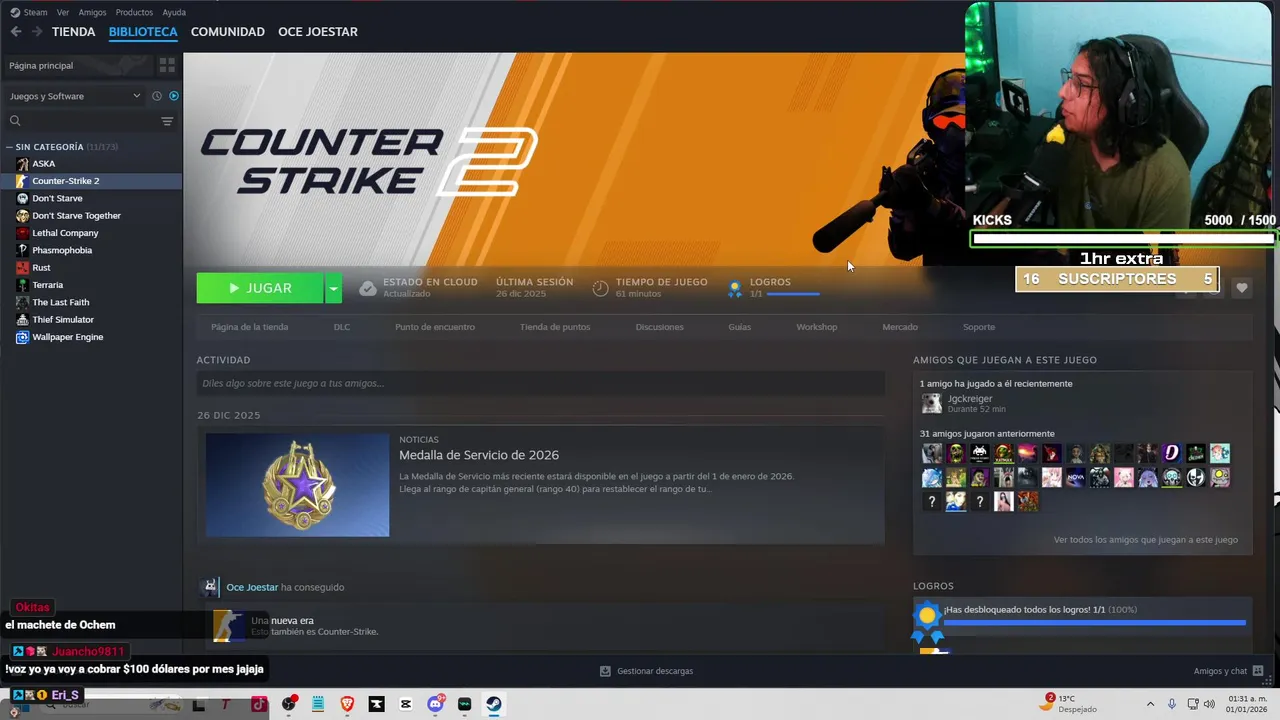This screenshot has height=720, width=1280.
Task: Open Página de la tienda link
Action: click(249, 327)
